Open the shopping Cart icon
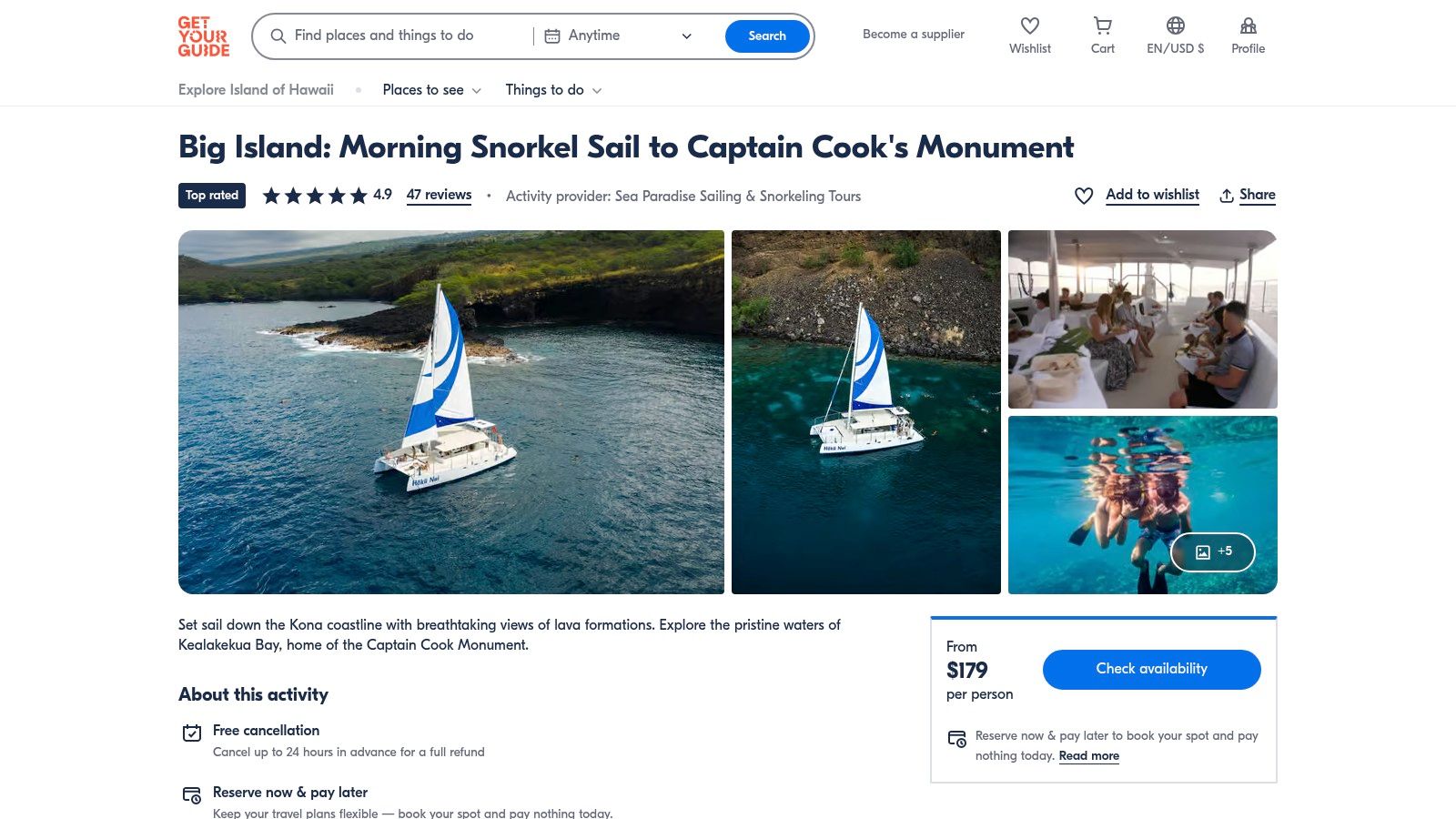The width and height of the screenshot is (1456, 819). click(1102, 26)
